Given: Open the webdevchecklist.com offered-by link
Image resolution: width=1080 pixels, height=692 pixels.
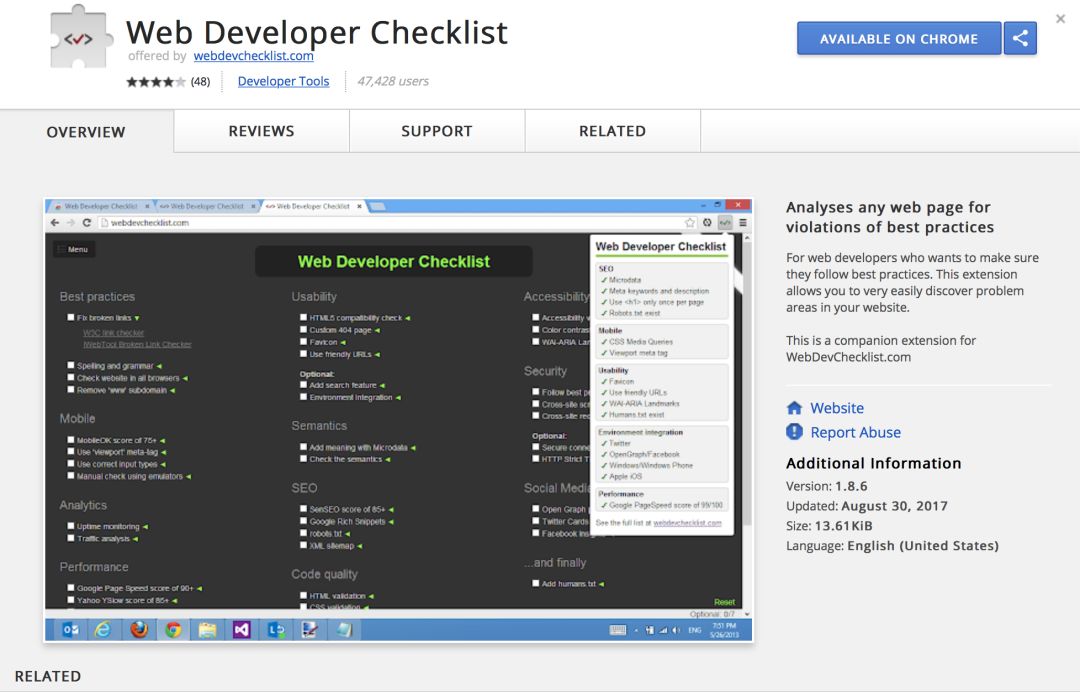Looking at the screenshot, I should (253, 56).
